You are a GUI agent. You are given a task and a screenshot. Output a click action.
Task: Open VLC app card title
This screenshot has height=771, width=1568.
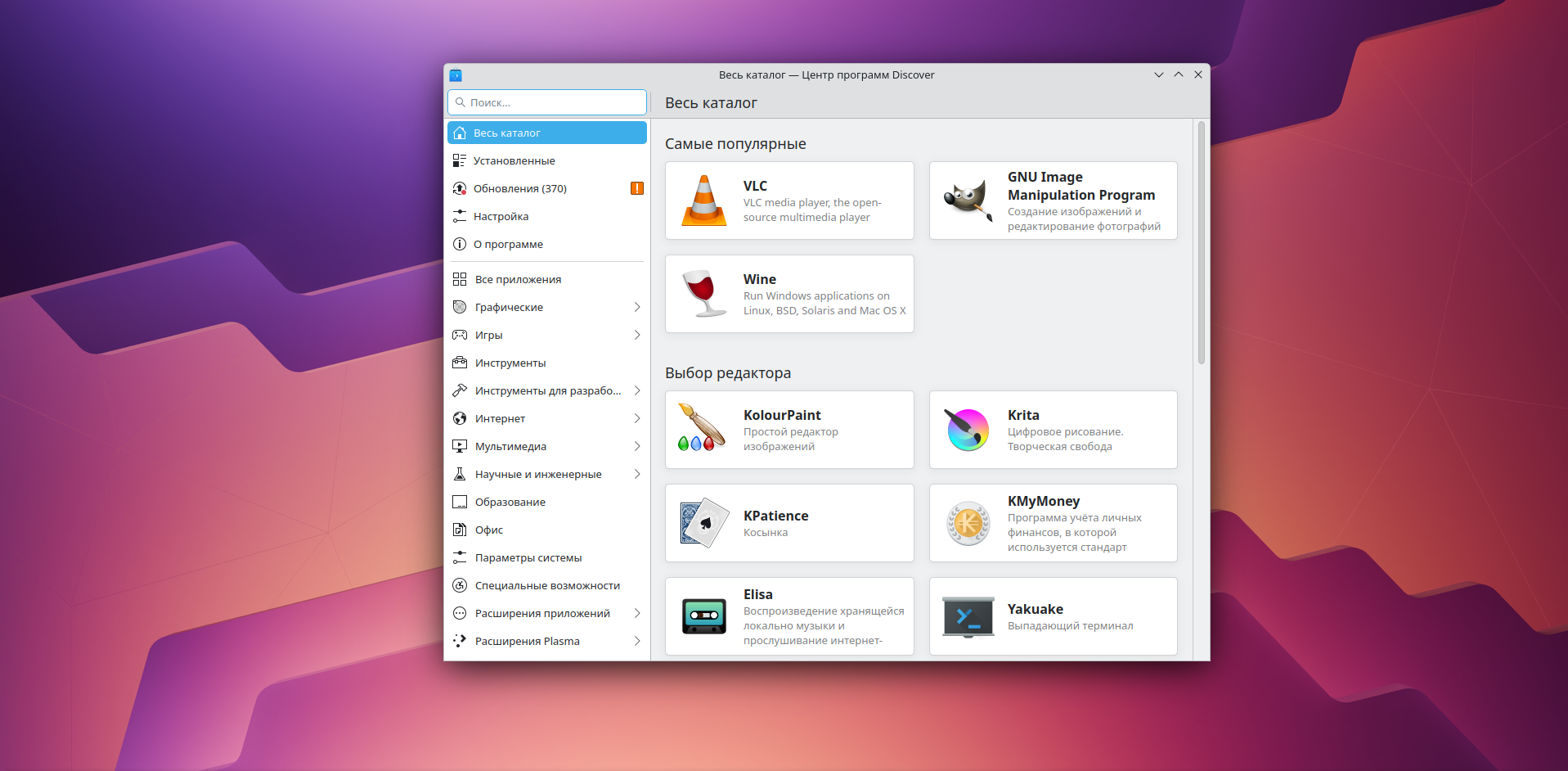pos(755,186)
